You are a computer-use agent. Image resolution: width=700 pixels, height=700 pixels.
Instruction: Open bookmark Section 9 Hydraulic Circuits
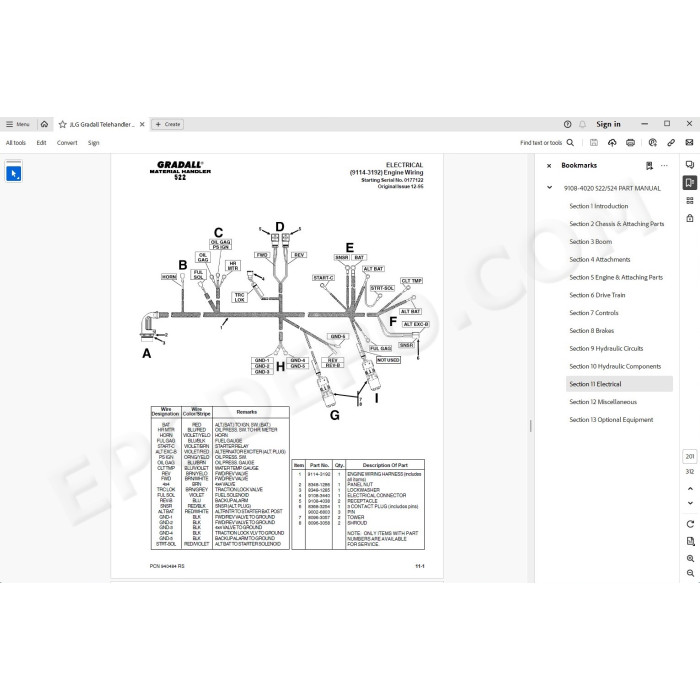[606, 349]
